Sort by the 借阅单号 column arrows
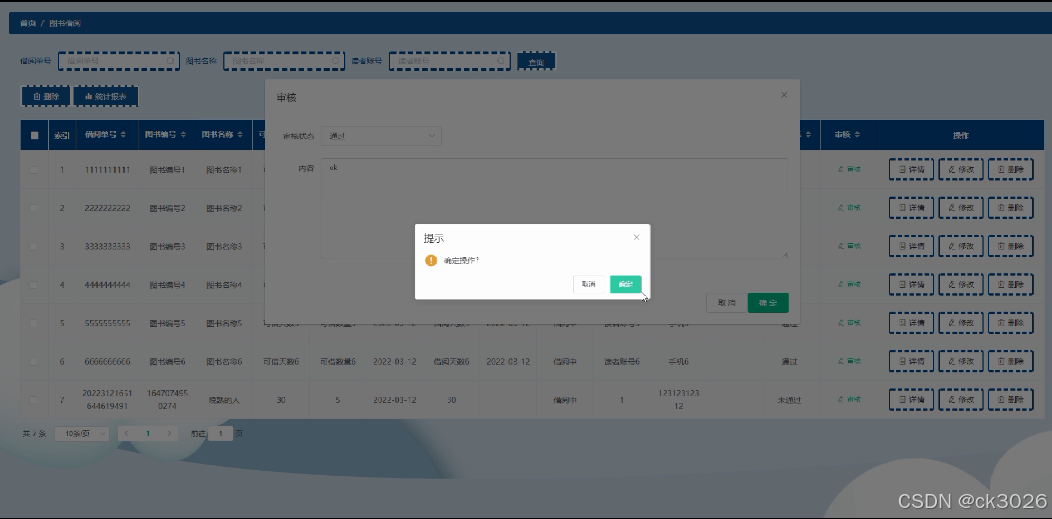Viewport: 1052px width, 519px height. (x=123, y=135)
